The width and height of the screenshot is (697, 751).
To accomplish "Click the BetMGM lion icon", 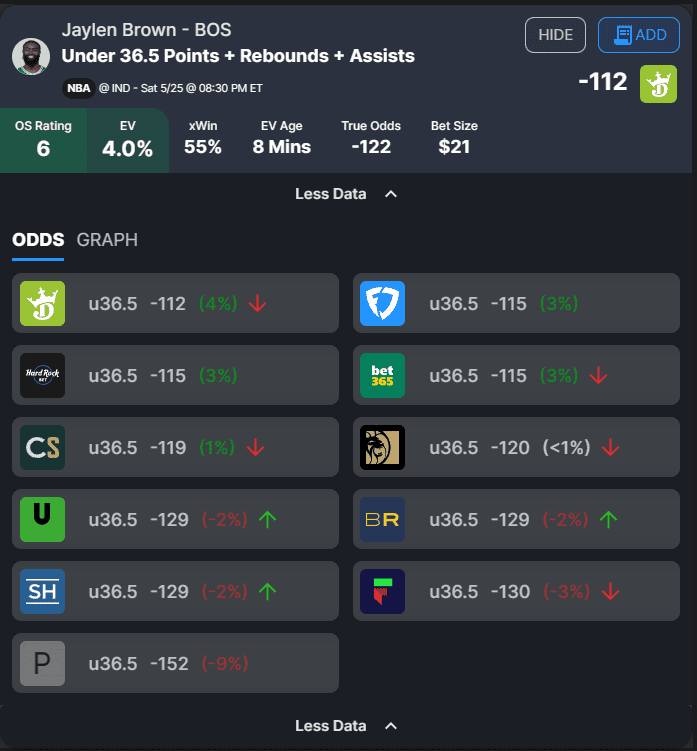I will click(382, 447).
